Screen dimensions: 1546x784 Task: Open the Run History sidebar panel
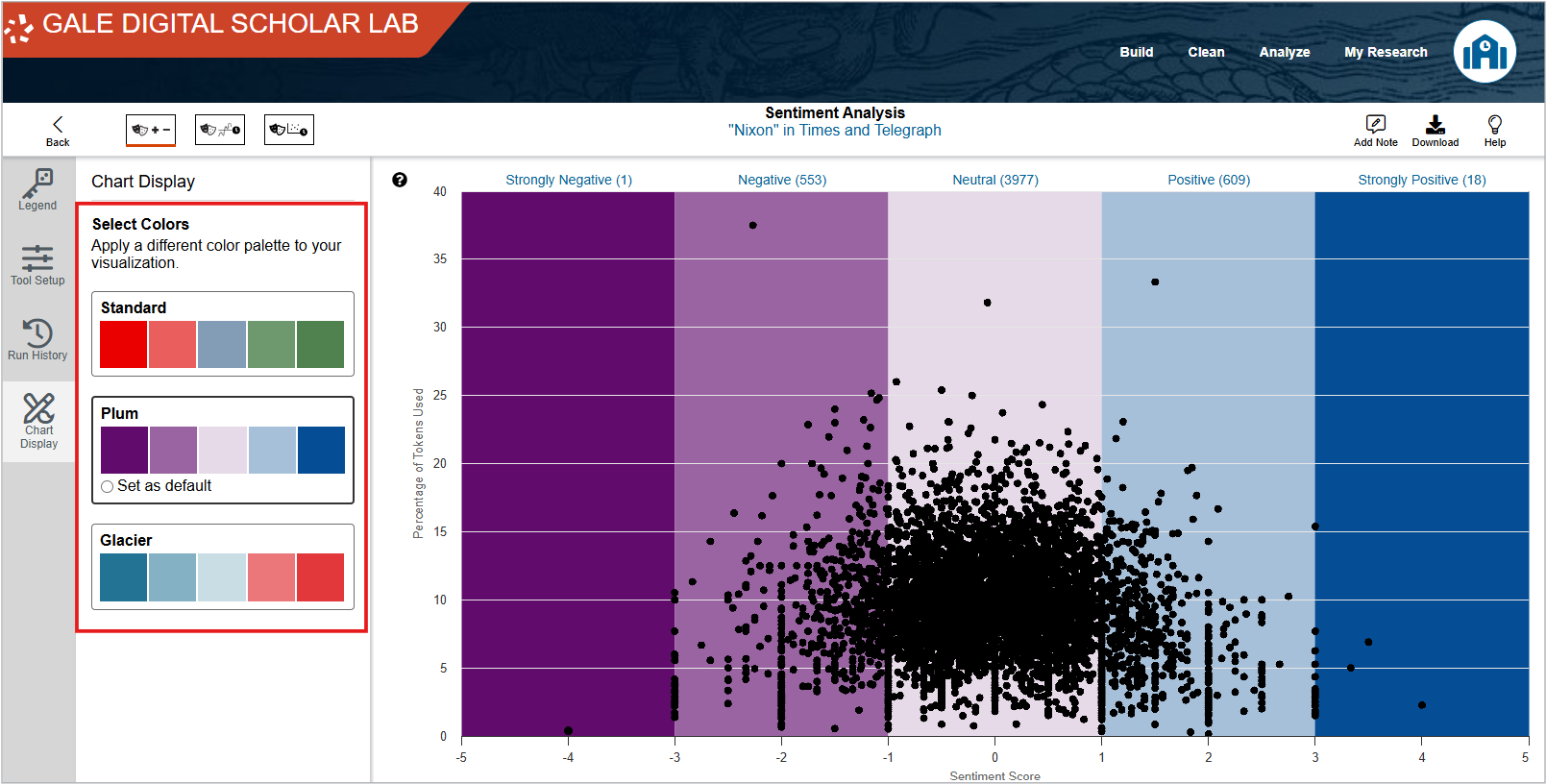pos(37,340)
